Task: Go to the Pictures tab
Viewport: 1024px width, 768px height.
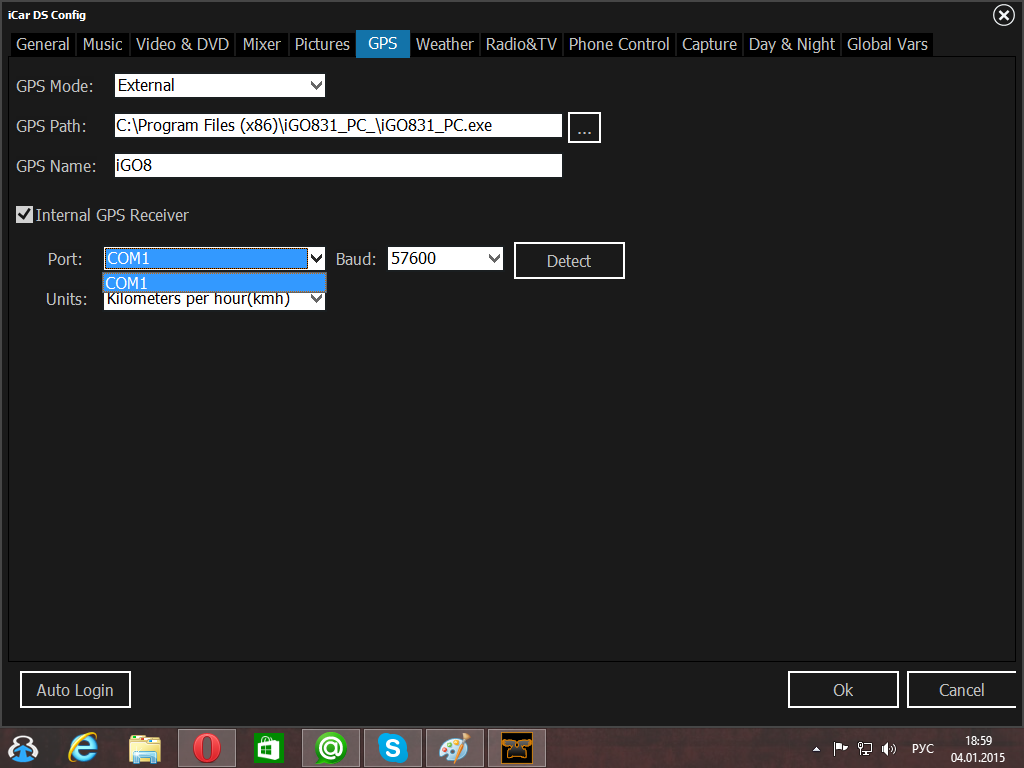Action: (322, 44)
